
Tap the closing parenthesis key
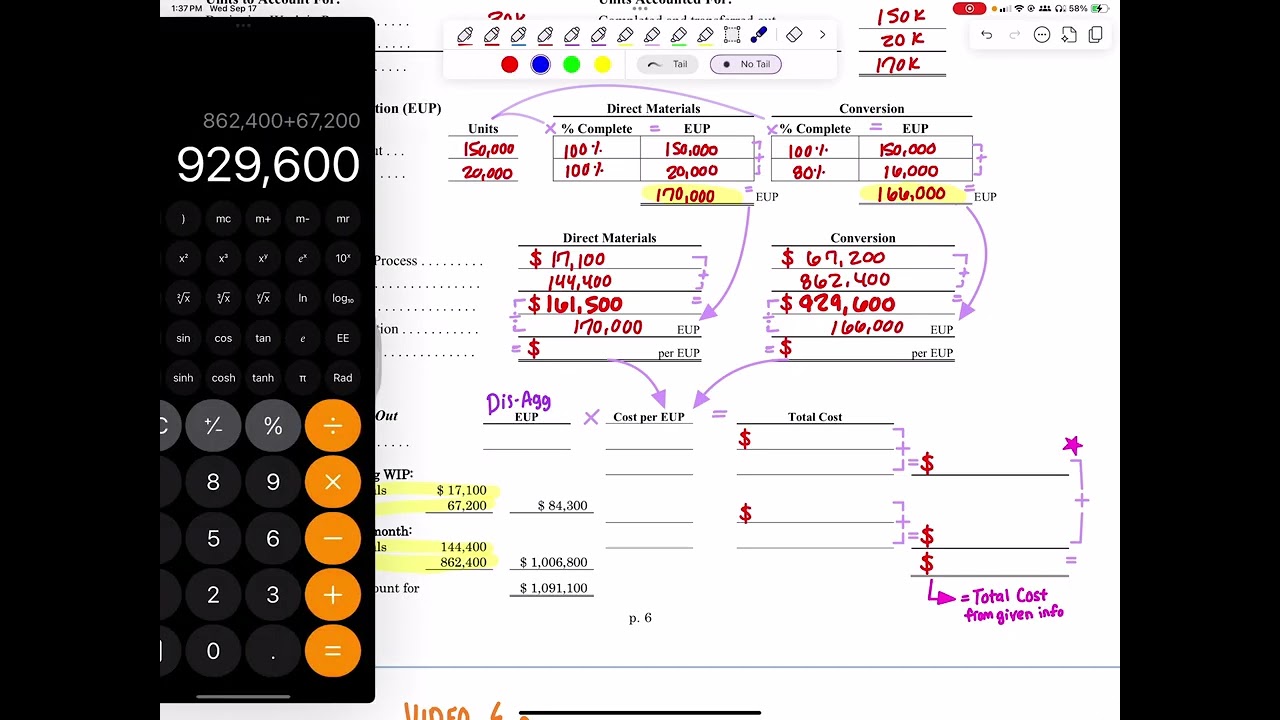point(183,219)
